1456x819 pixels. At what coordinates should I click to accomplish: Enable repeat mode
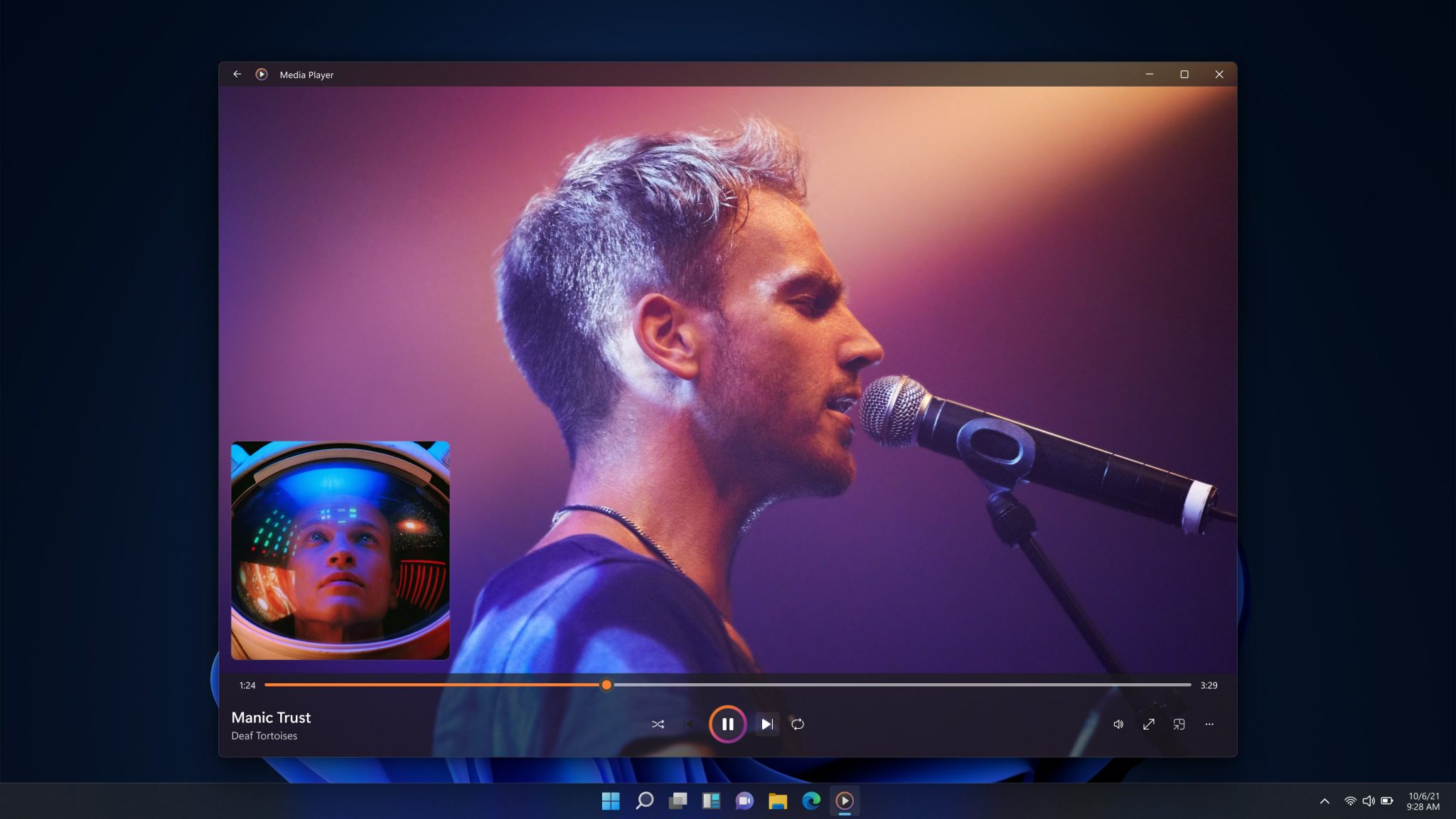tap(798, 724)
